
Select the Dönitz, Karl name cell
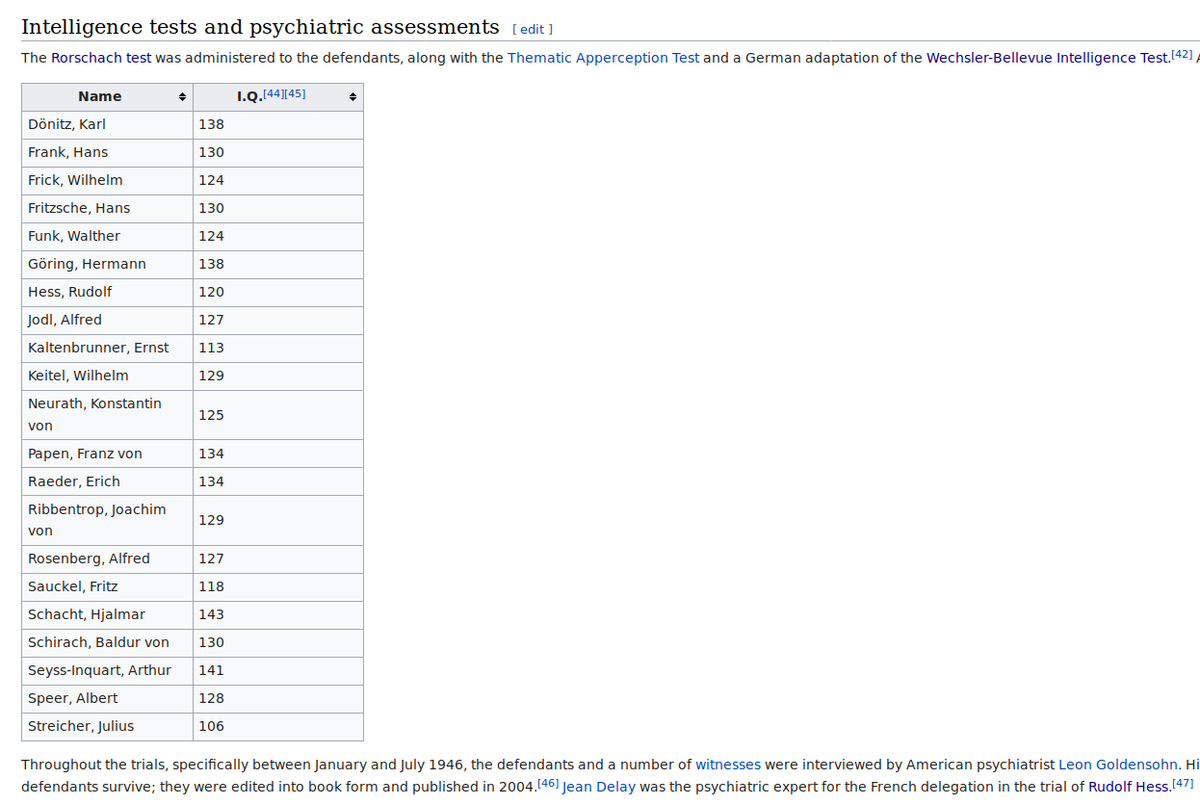click(x=107, y=125)
